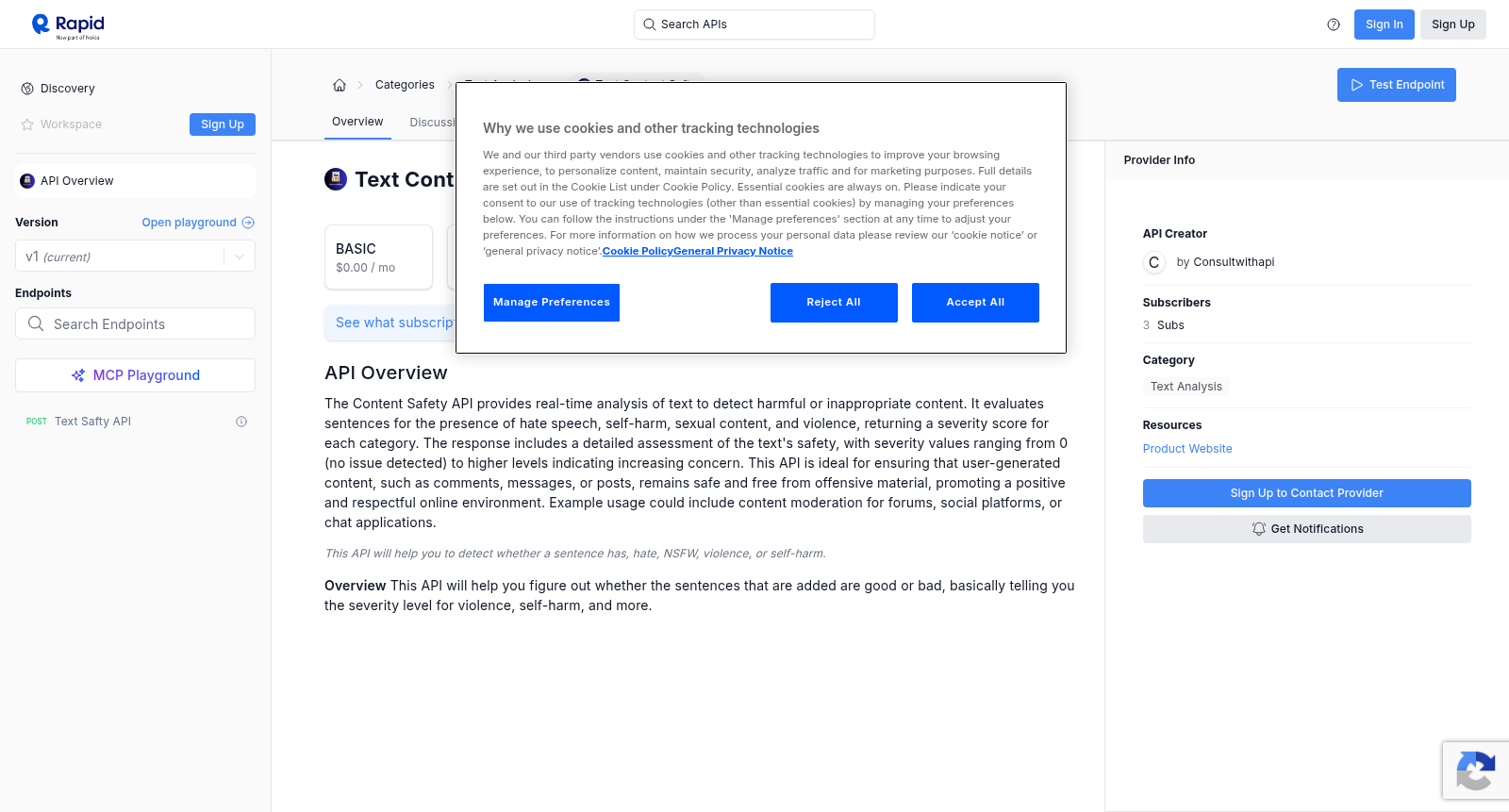
Task: Click the Consultwithapi creator avatar
Action: pyautogui.click(x=1153, y=262)
